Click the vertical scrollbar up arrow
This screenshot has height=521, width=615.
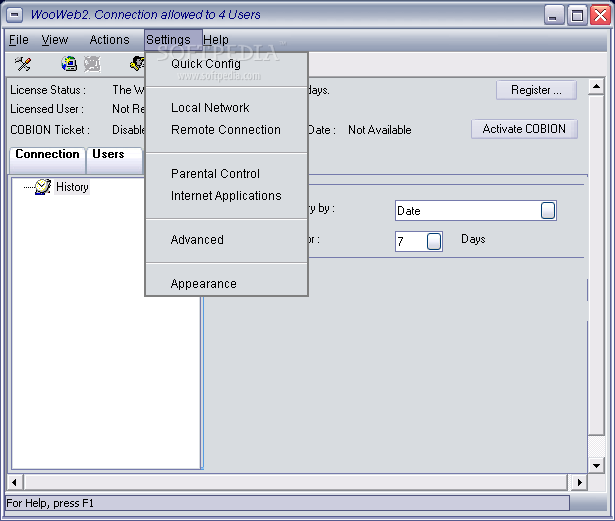[x=596, y=86]
